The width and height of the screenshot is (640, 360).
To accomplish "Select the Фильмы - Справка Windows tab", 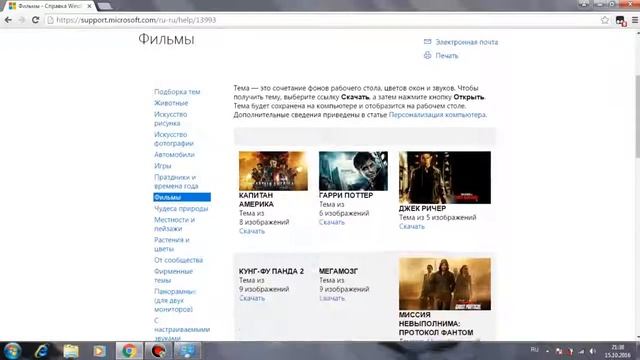I will (x=49, y=6).
